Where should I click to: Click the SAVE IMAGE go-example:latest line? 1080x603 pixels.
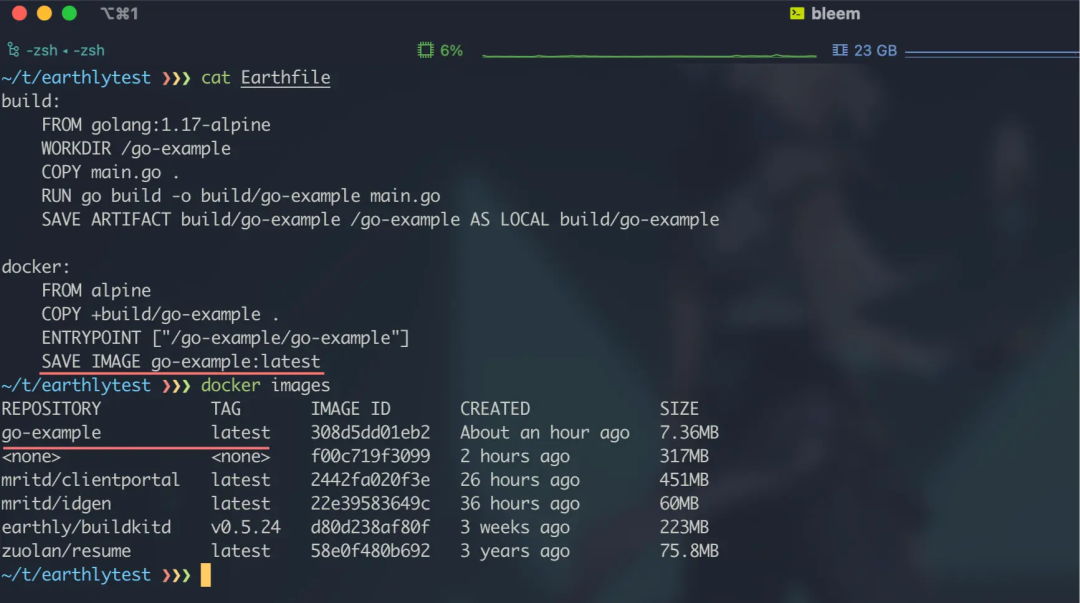coord(180,362)
